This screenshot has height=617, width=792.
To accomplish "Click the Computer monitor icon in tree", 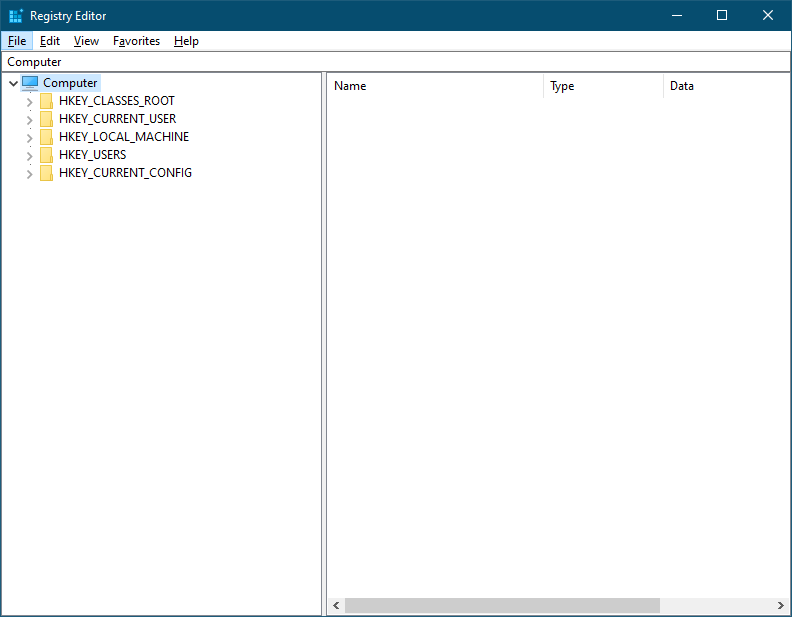I will [x=30, y=83].
